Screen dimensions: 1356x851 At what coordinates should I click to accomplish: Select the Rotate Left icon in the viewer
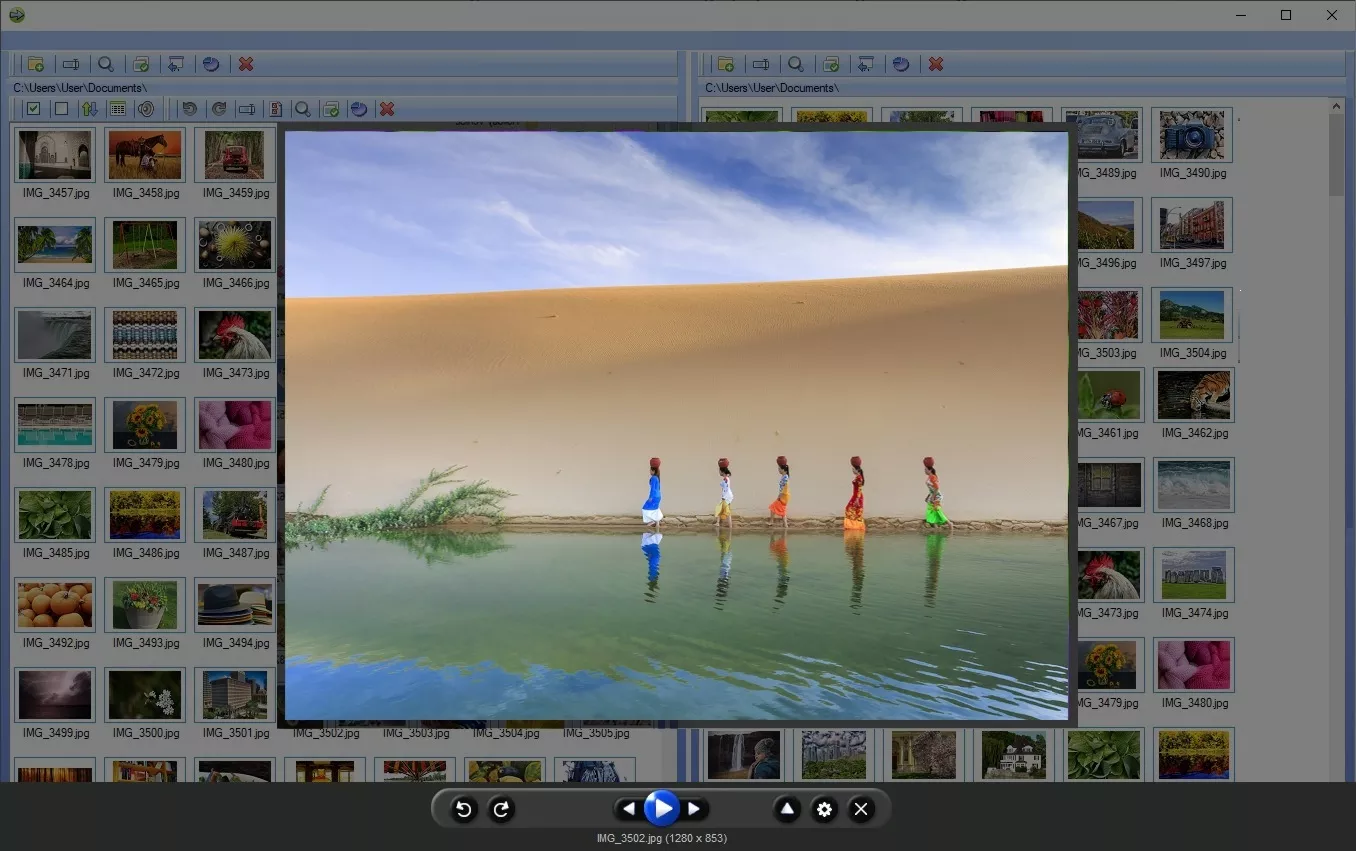pyautogui.click(x=463, y=809)
